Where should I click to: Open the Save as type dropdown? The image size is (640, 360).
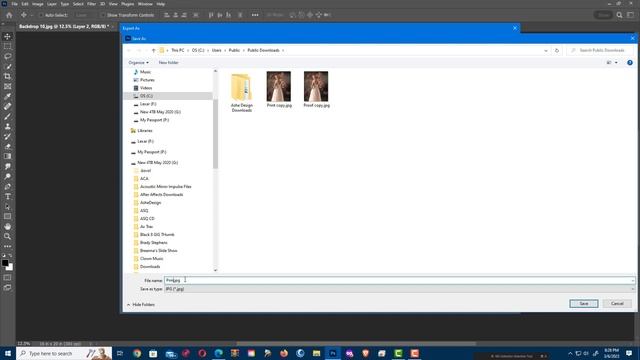(400, 289)
